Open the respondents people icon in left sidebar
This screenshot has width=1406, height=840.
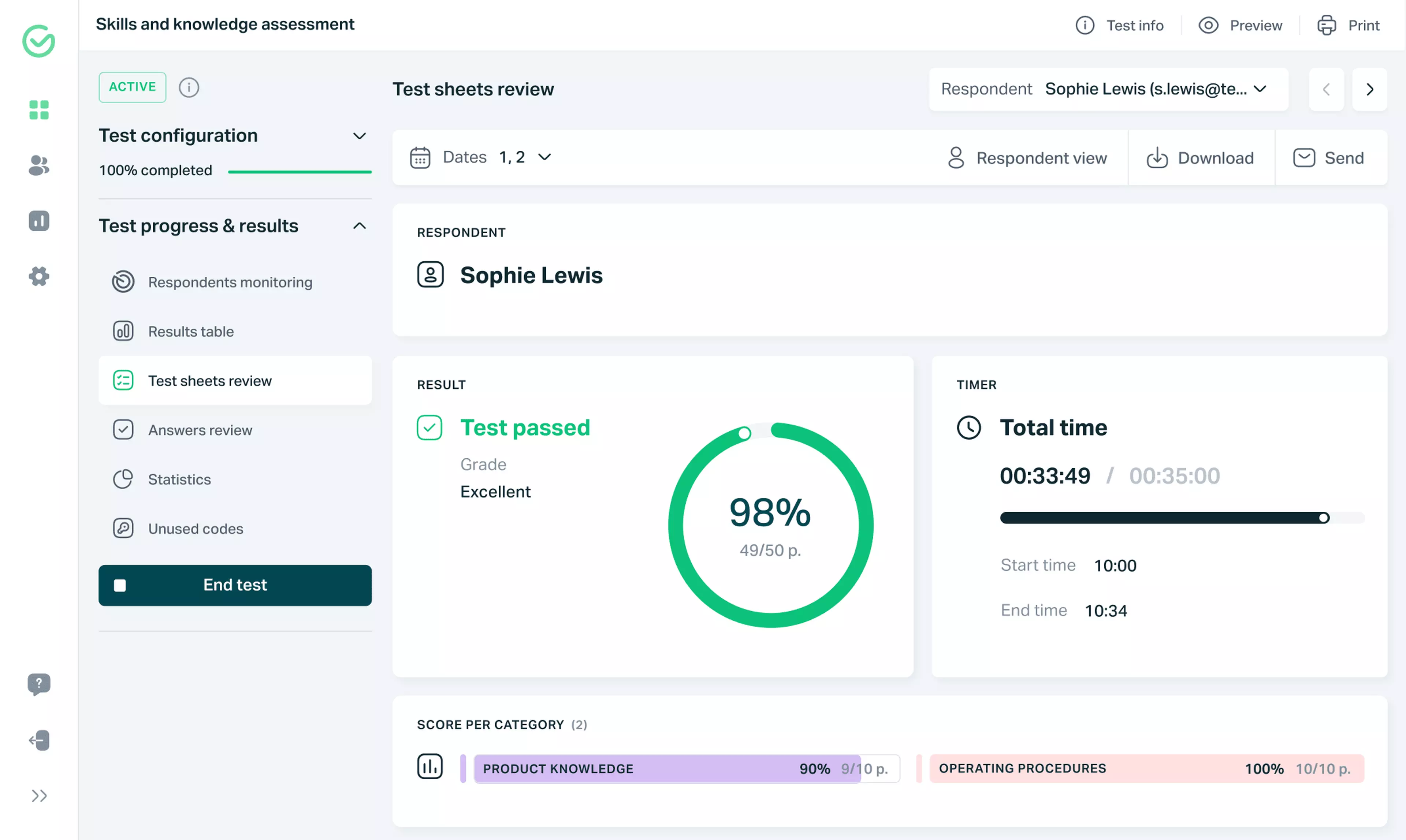tap(38, 166)
